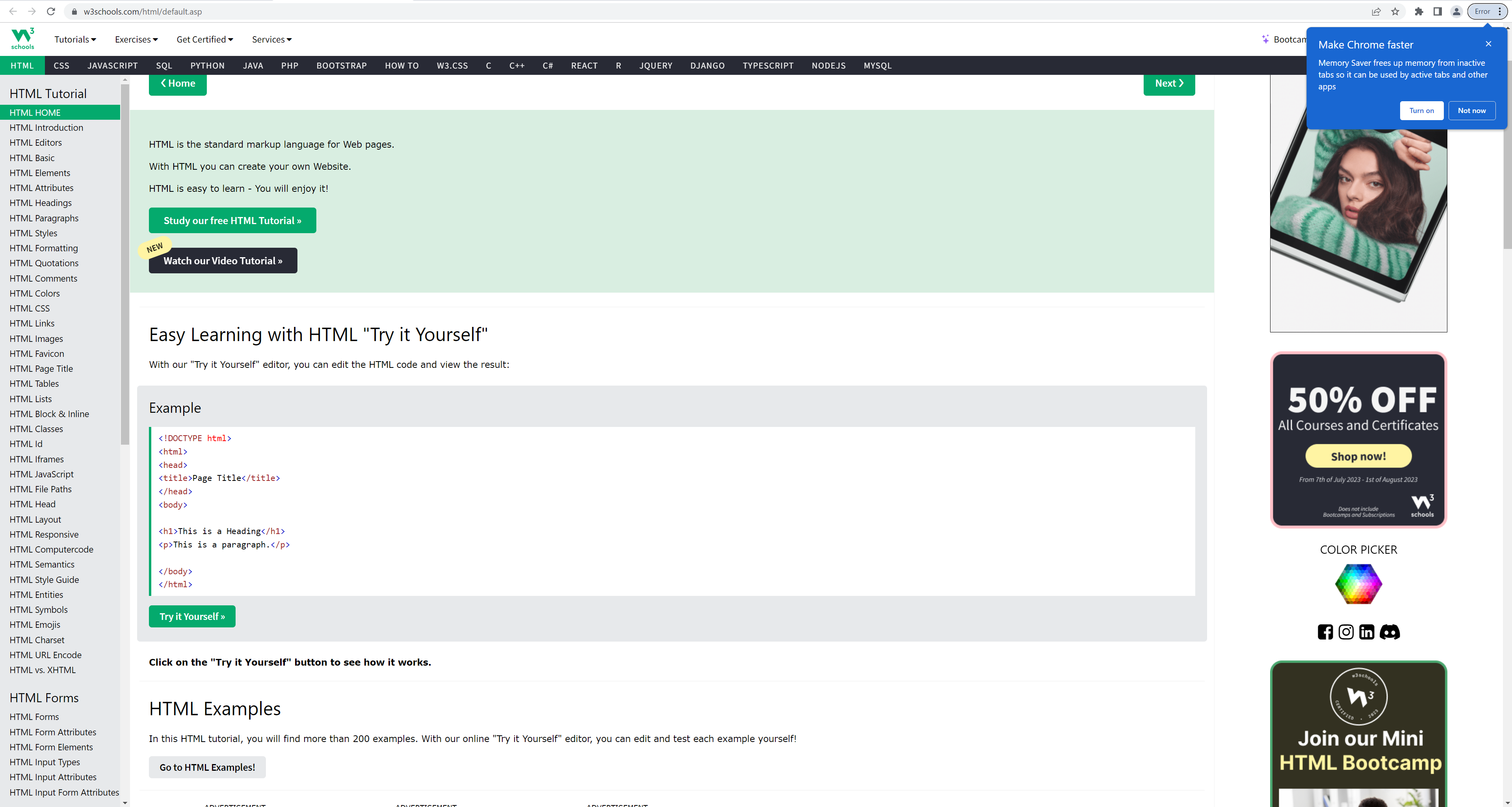The width and height of the screenshot is (1512, 807).
Task: Select HTML Attributes in the sidebar
Action: click(x=41, y=188)
